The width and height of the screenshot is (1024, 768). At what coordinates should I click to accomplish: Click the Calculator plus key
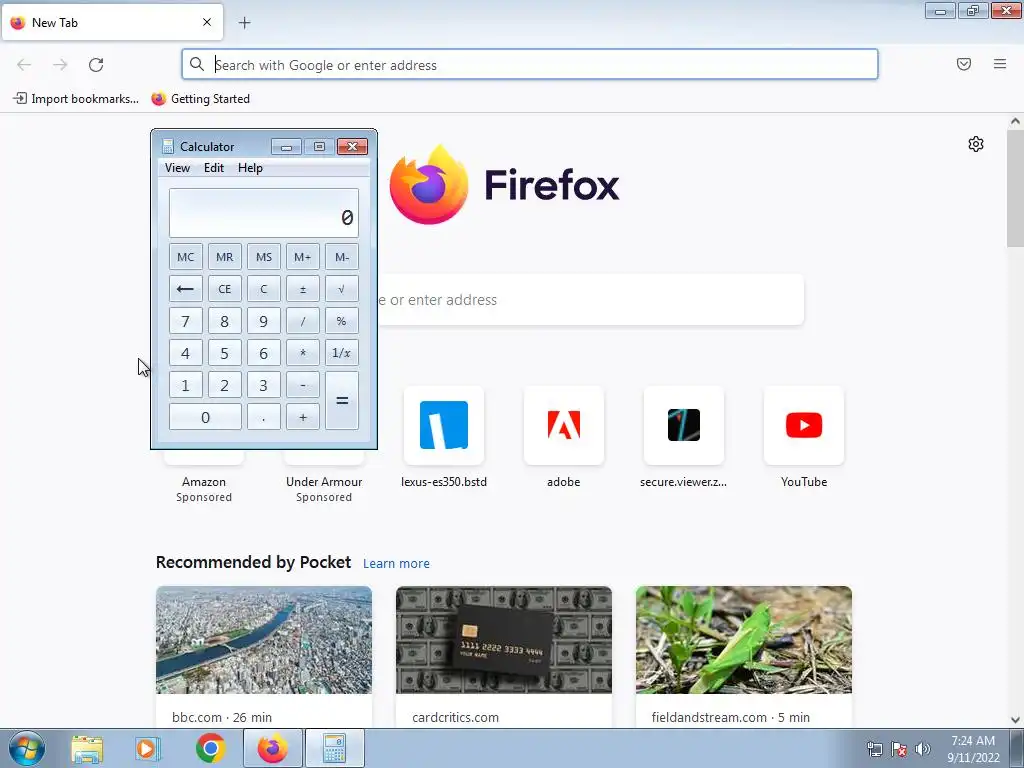[302, 417]
